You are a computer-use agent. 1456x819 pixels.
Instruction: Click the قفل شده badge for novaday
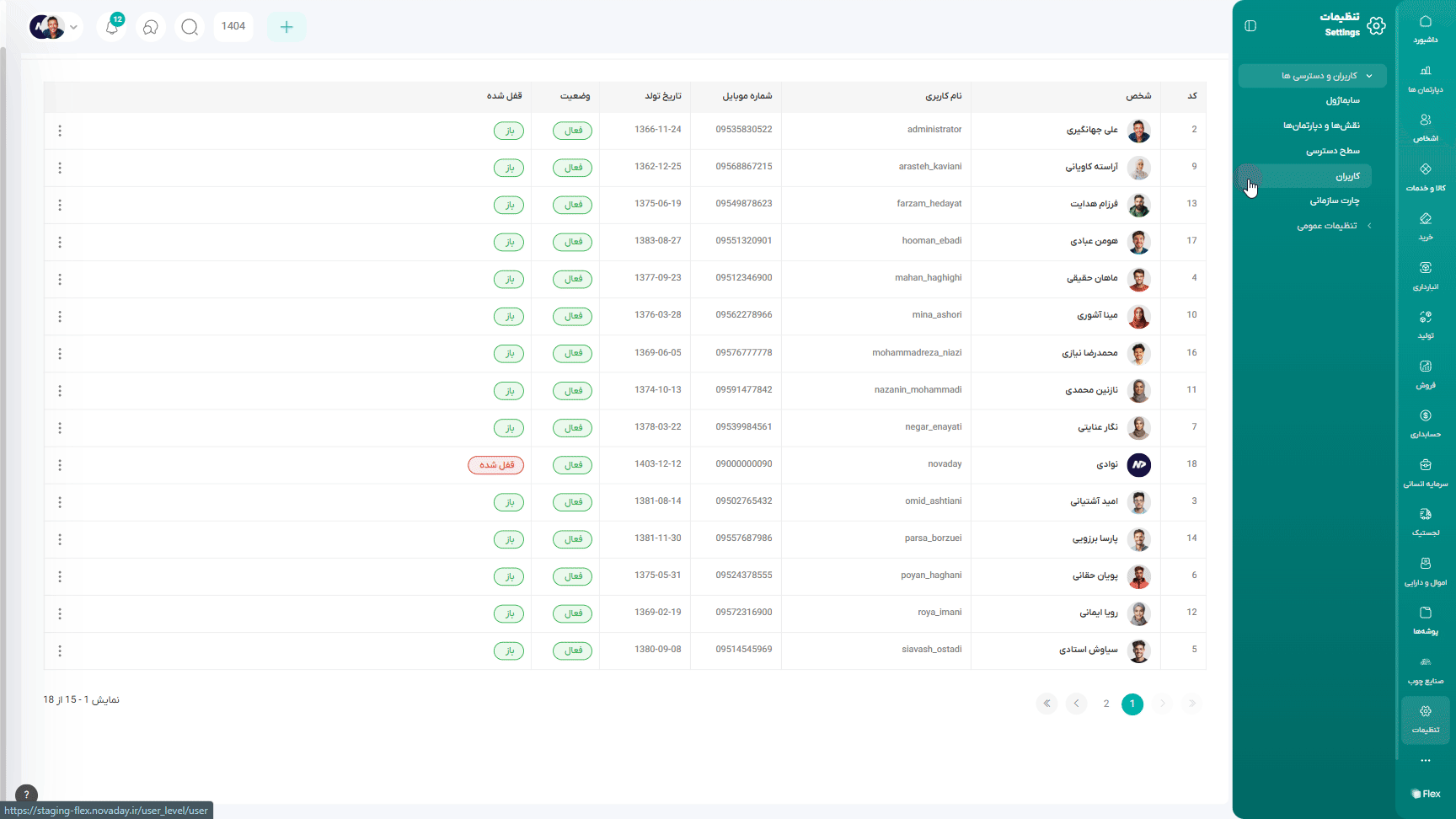click(x=496, y=465)
